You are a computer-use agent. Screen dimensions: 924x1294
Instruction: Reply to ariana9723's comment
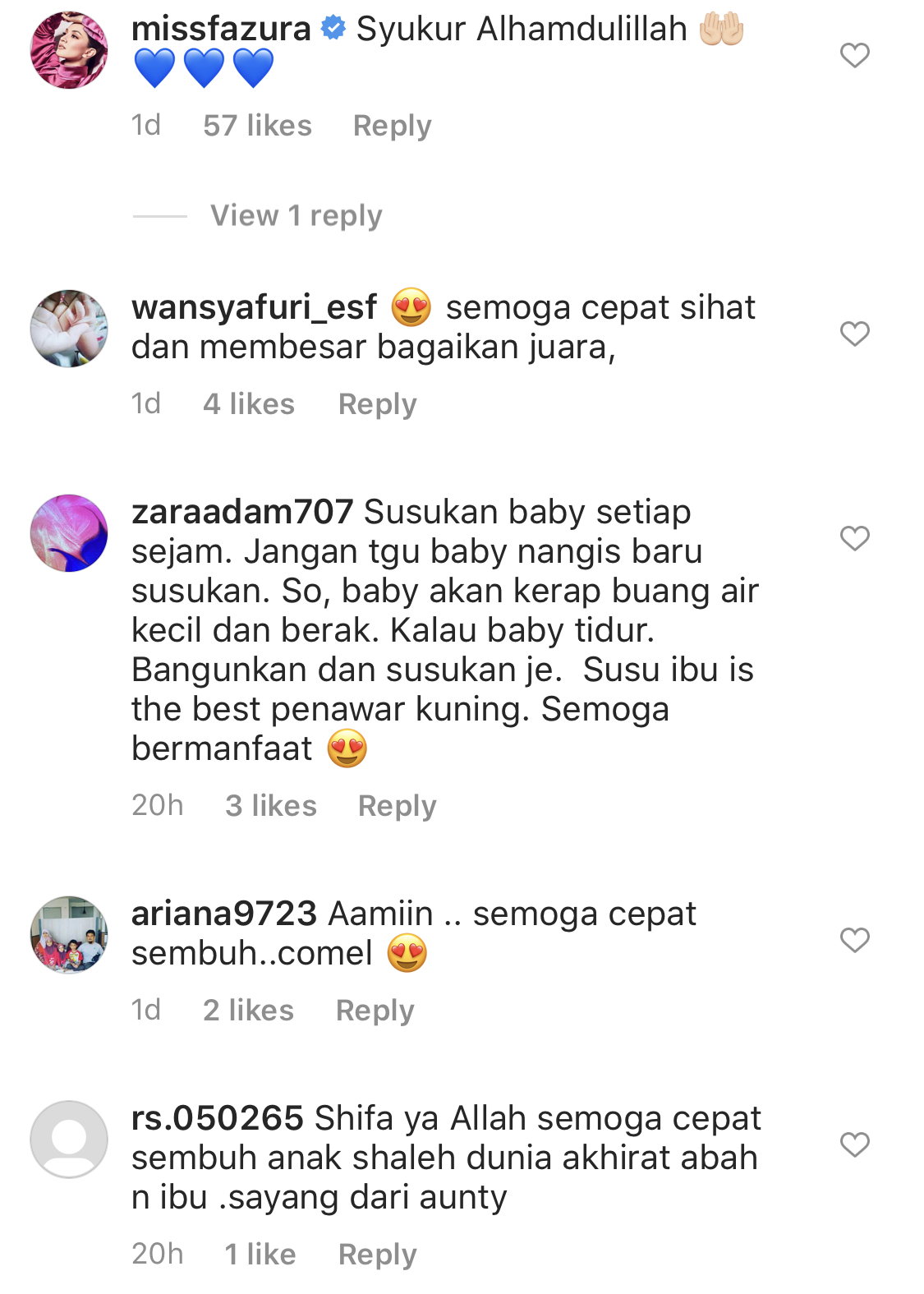375,1011
